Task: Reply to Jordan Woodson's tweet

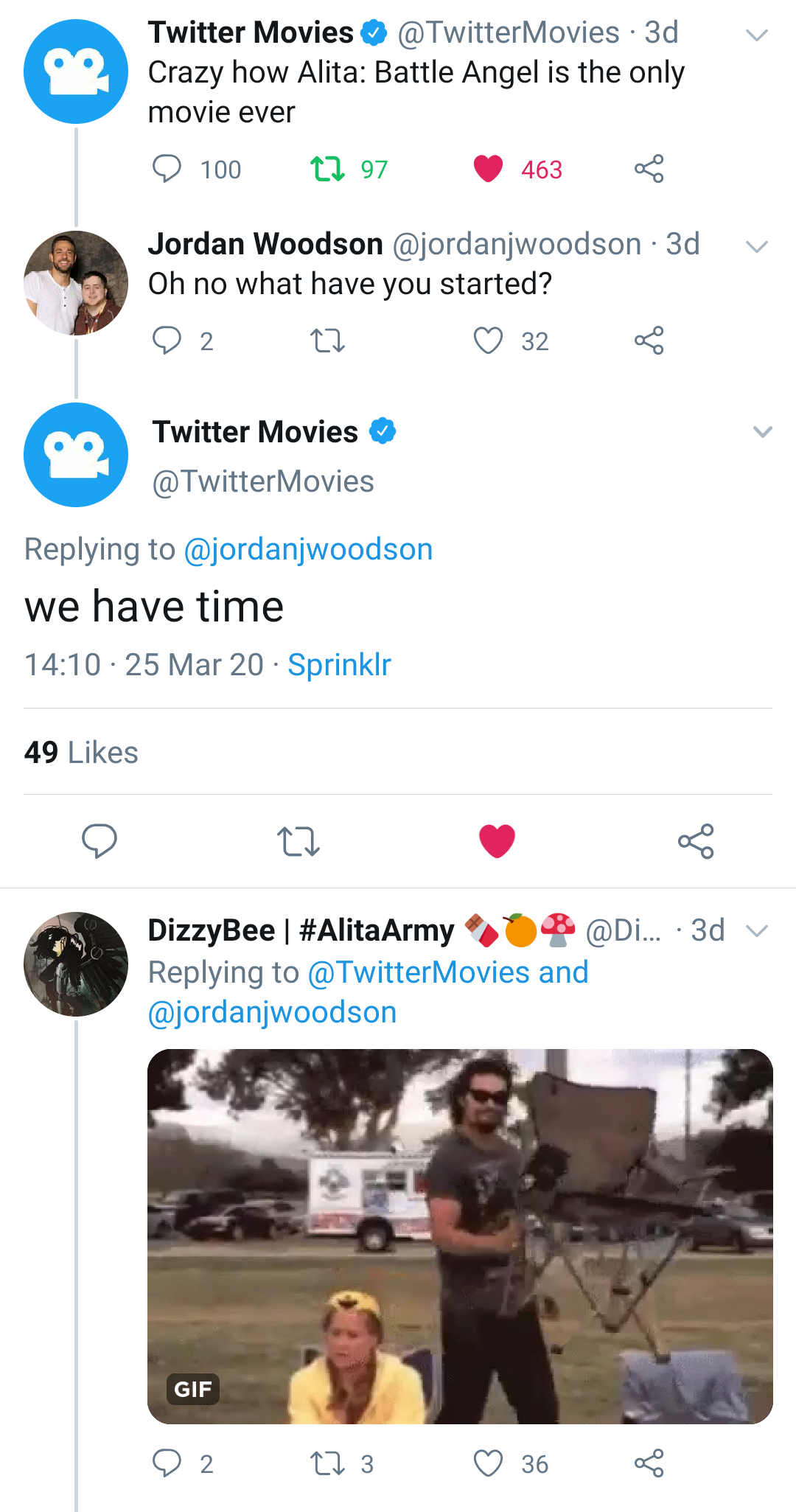Action: tap(167, 341)
